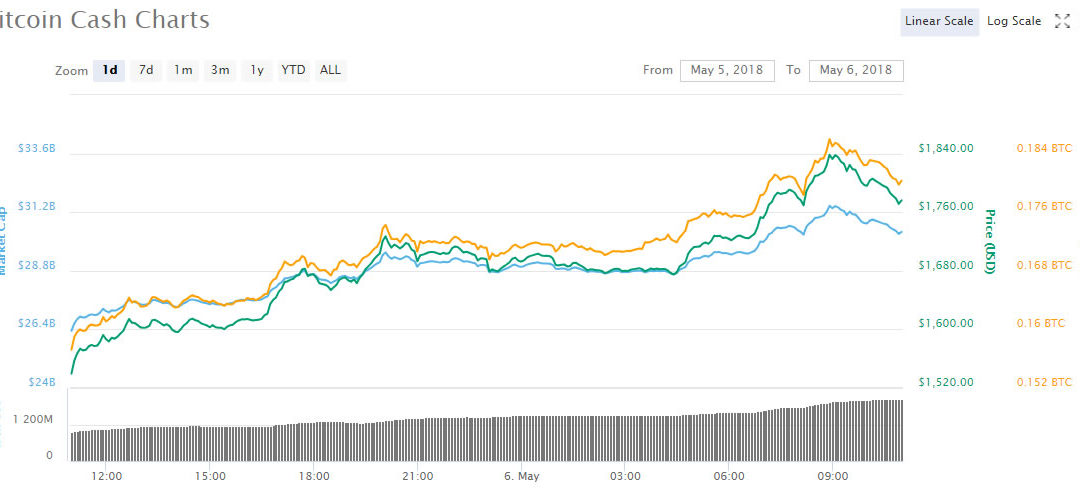
Task: Toggle fullscreen chart icon
Action: 1062,21
